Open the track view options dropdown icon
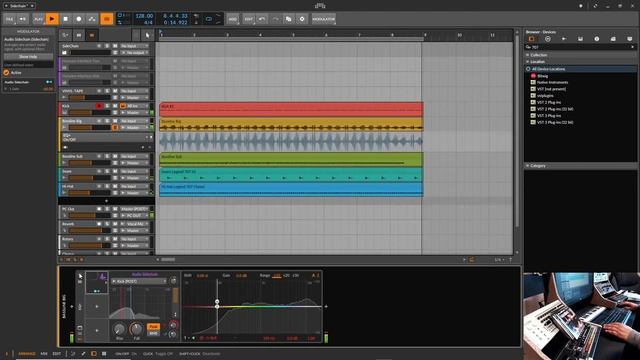This screenshot has height=360, width=640. coord(65,36)
